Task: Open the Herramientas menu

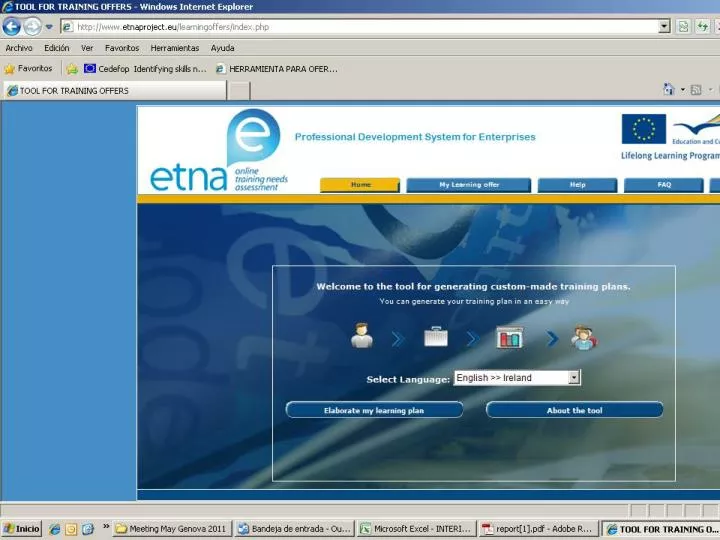Action: tap(174, 48)
